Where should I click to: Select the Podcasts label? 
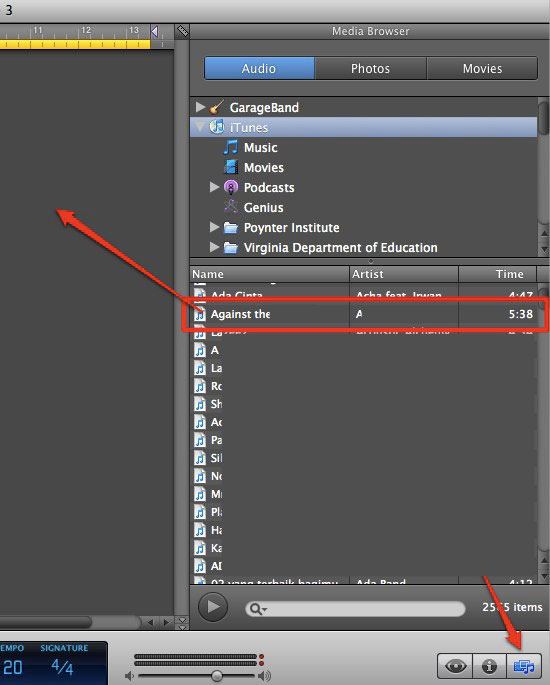pos(269,188)
